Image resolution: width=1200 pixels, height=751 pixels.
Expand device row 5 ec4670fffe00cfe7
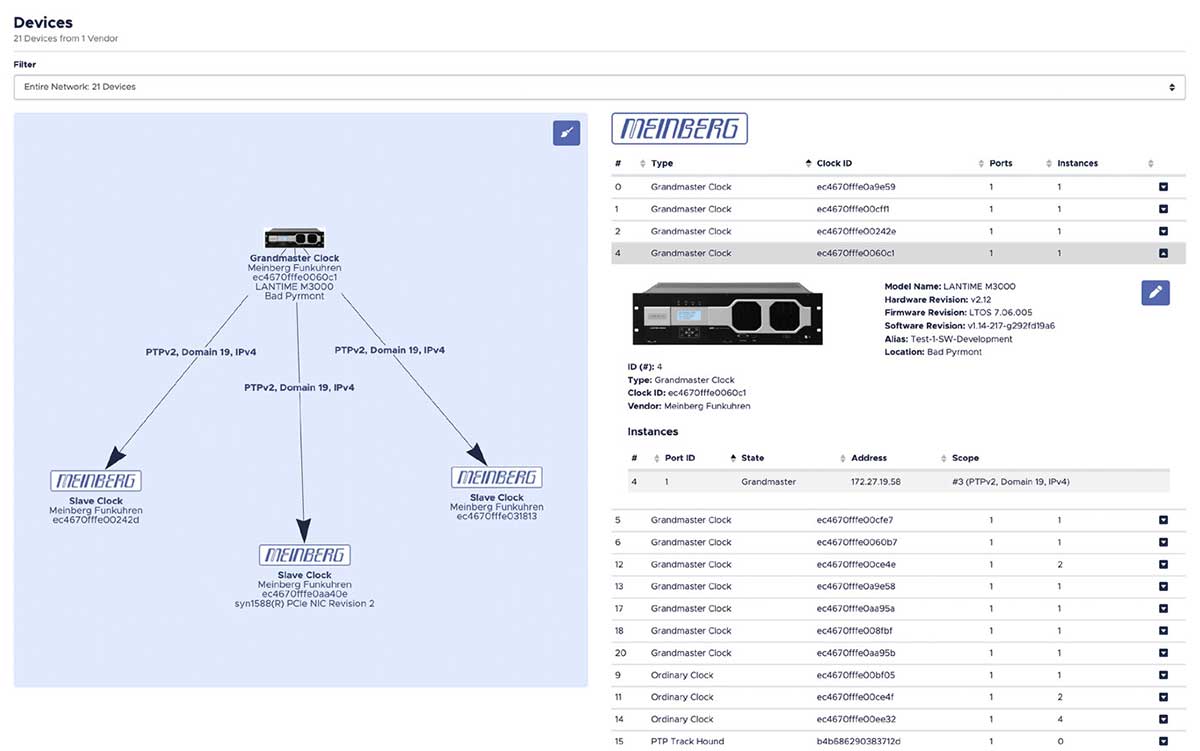(1163, 520)
